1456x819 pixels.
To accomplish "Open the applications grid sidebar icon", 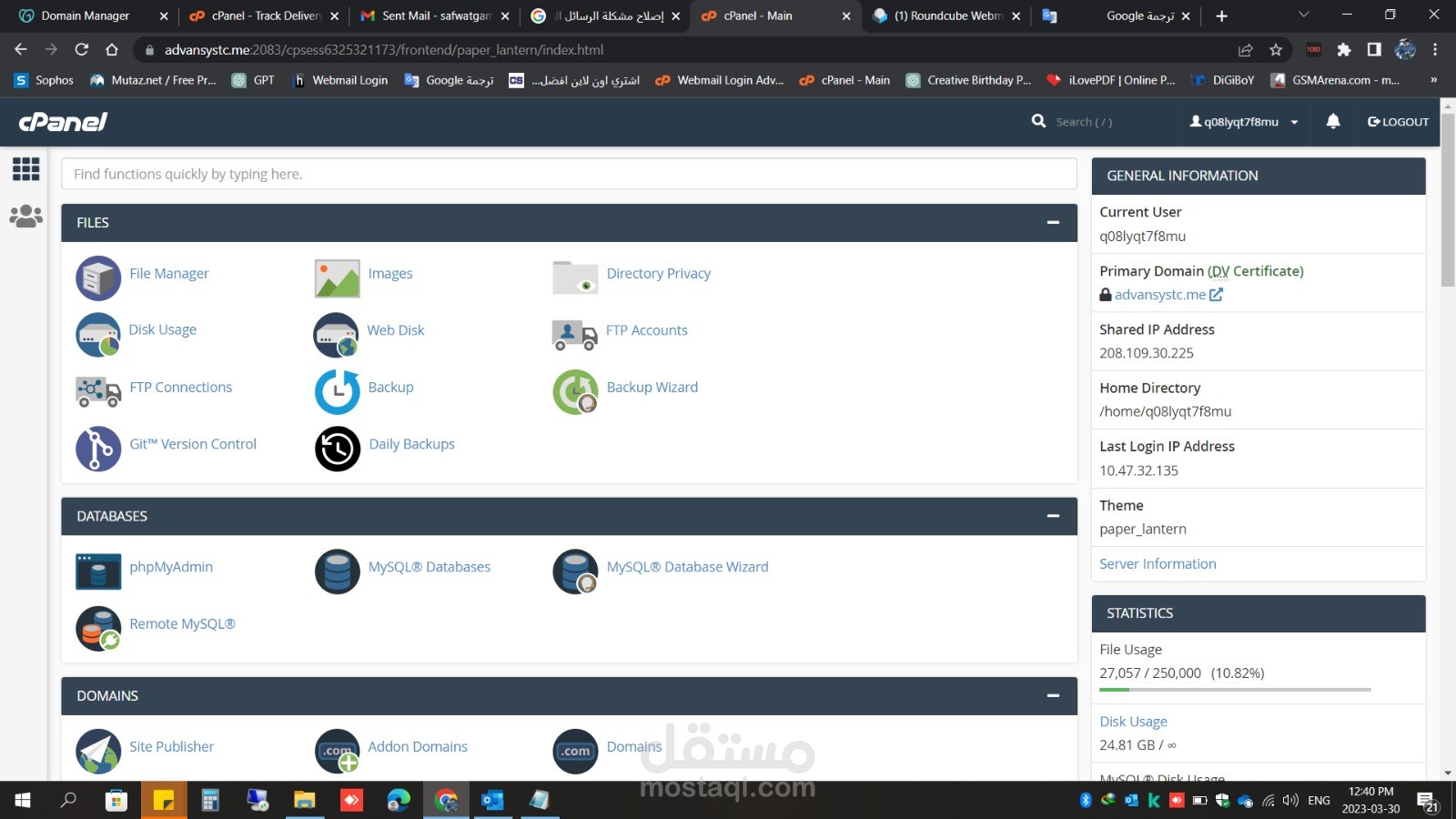I will (x=25, y=168).
